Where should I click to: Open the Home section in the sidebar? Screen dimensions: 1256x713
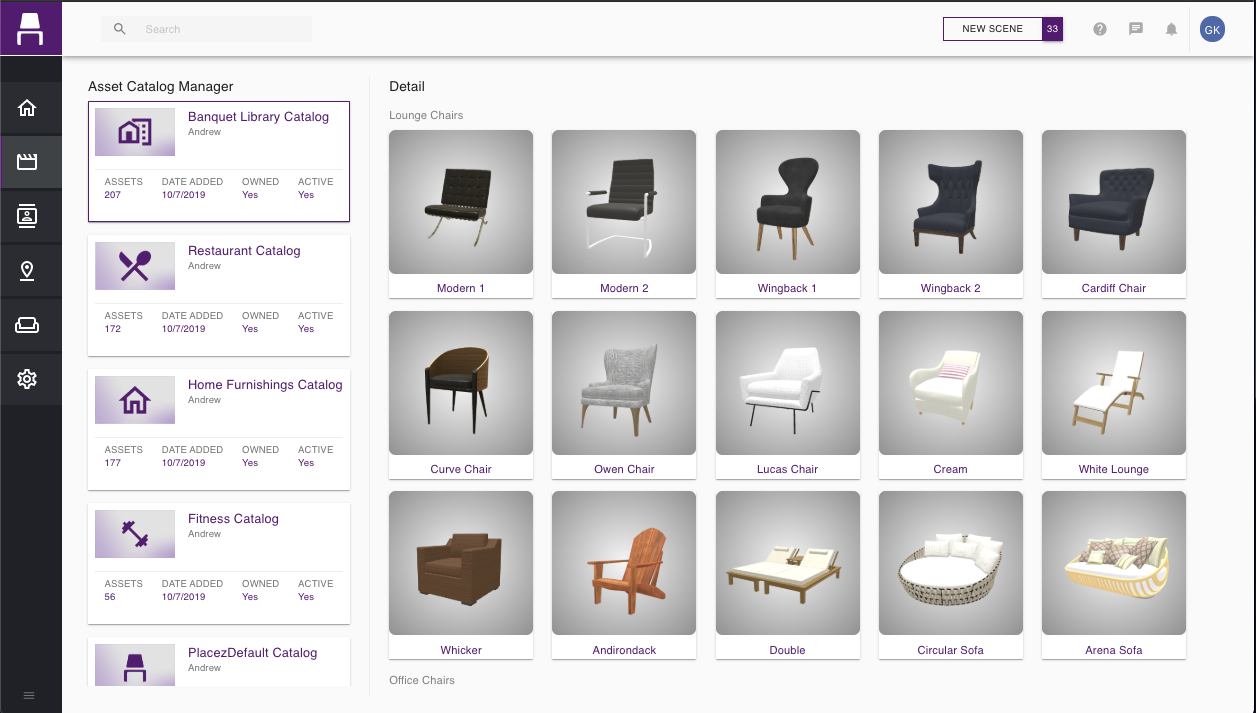(x=27, y=108)
